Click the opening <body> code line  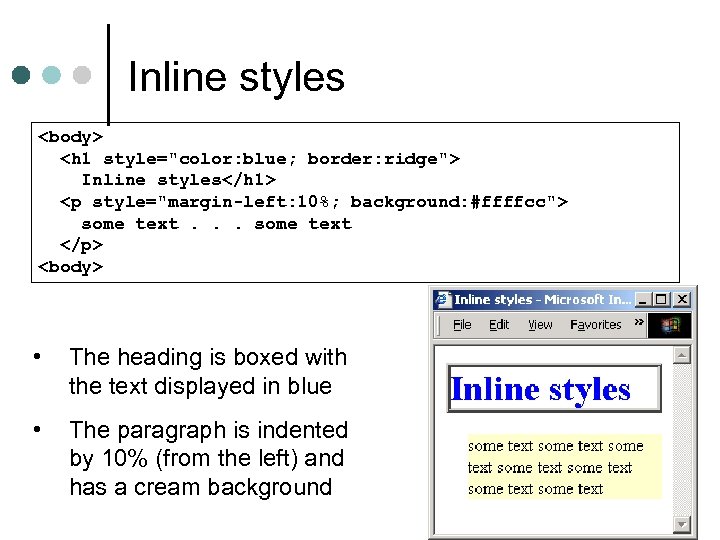[x=70, y=137]
